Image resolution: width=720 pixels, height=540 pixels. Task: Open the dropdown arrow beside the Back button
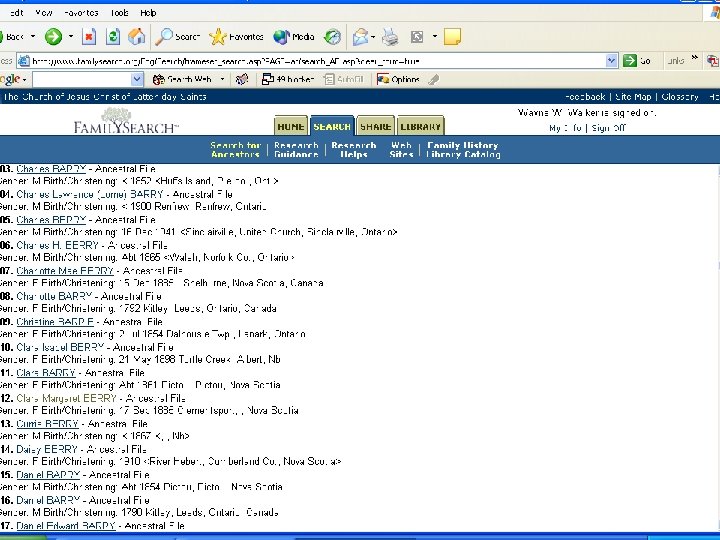coord(33,36)
